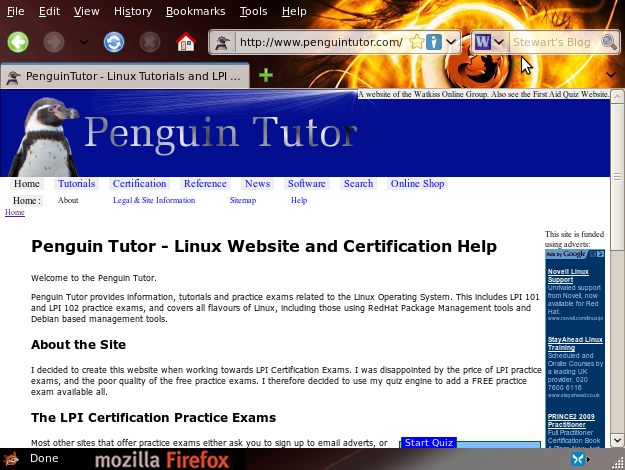The image size is (625, 470).
Task: Click the penguin site icon in the address bar
Action: 222,42
